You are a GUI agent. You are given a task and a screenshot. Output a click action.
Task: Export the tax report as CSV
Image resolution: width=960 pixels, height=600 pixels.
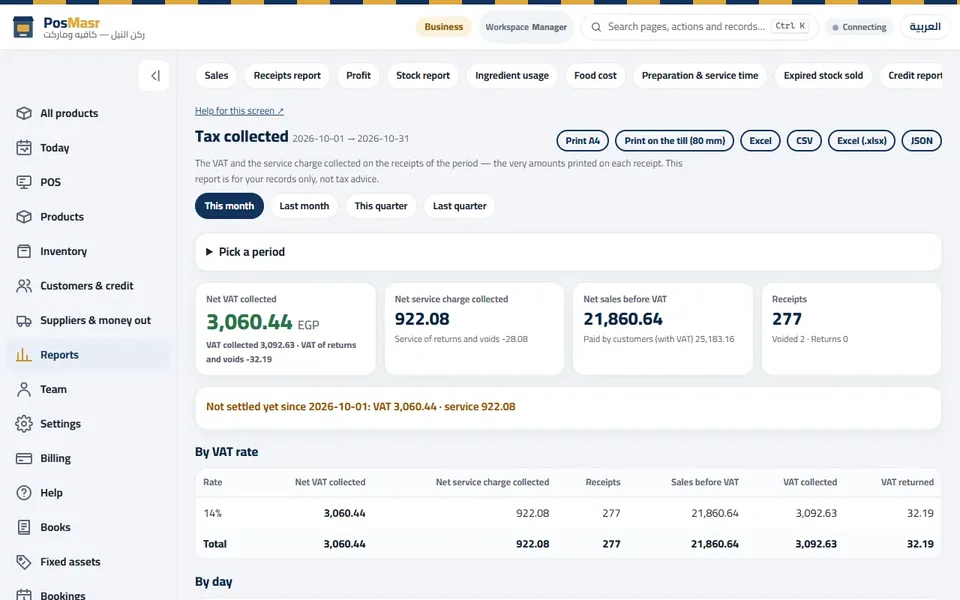pos(804,141)
